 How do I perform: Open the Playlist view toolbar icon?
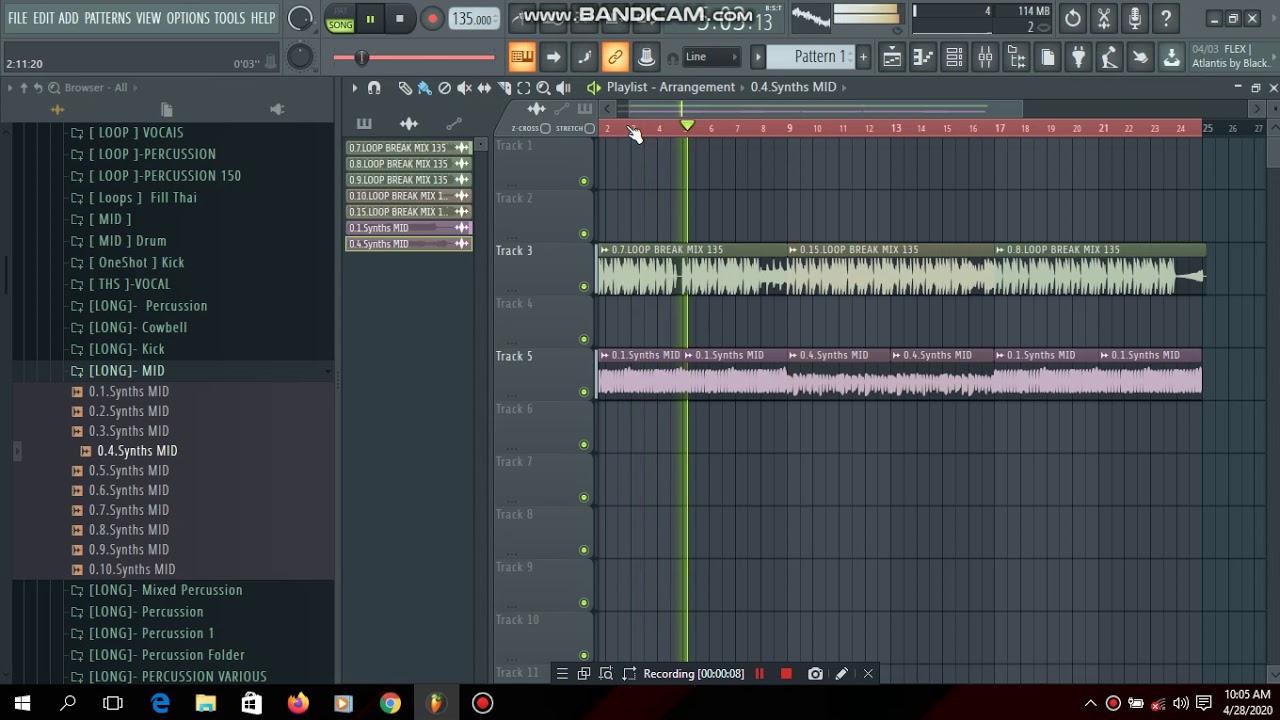point(892,58)
